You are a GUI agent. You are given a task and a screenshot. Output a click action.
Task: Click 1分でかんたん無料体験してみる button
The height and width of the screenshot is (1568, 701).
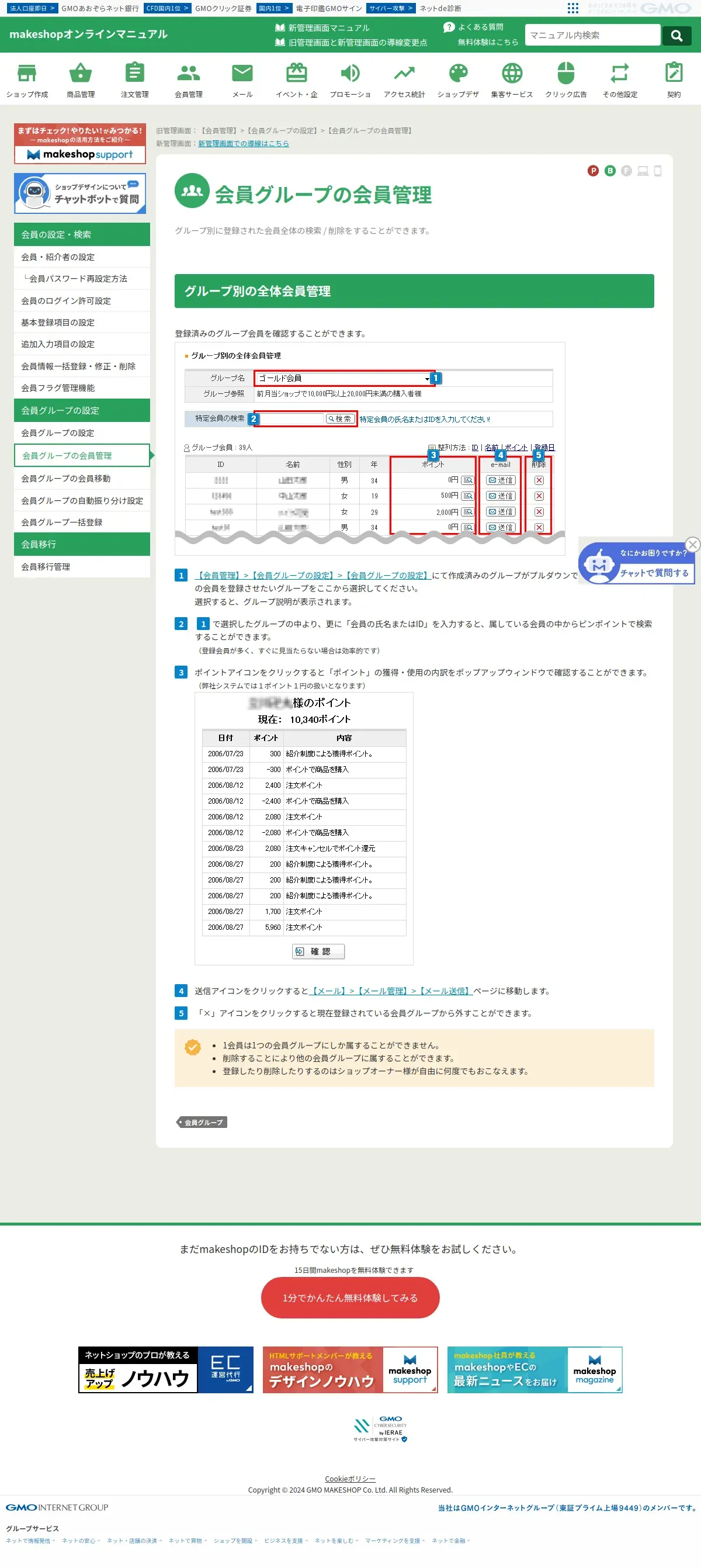pos(350,1298)
